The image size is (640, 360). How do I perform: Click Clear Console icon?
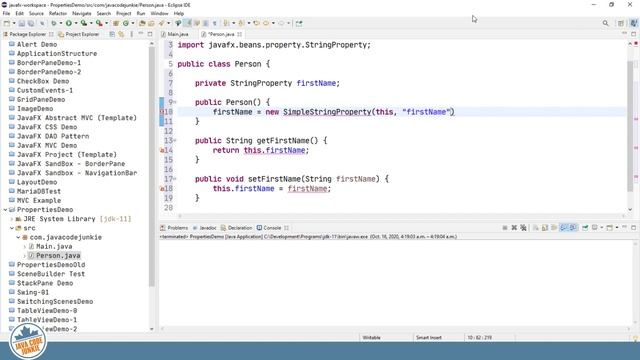[536, 228]
